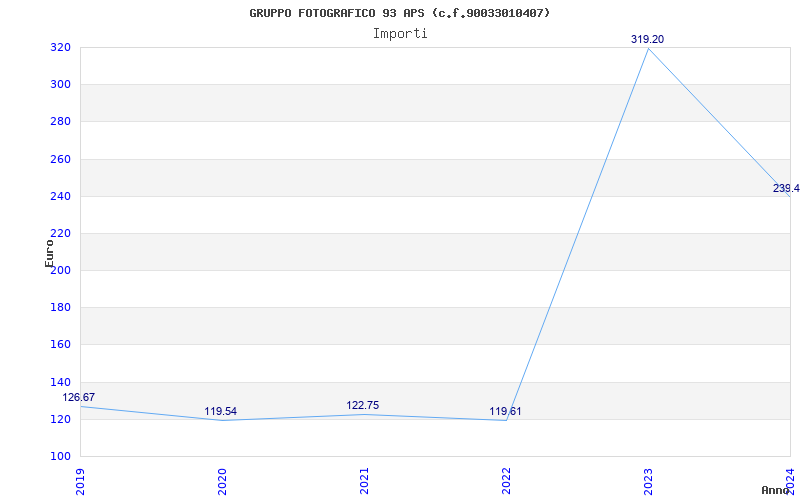The height and width of the screenshot is (500, 800).
Task: Click the 2022 x-axis label
Action: [506, 481]
